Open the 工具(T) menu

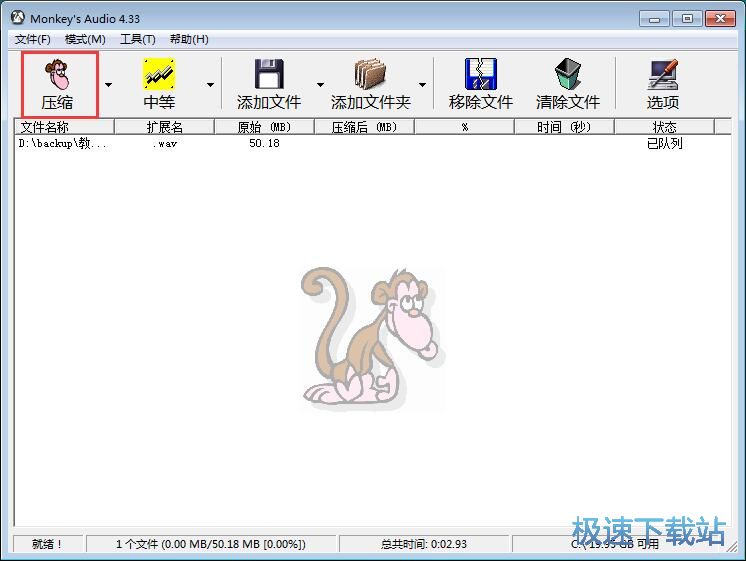[137, 39]
